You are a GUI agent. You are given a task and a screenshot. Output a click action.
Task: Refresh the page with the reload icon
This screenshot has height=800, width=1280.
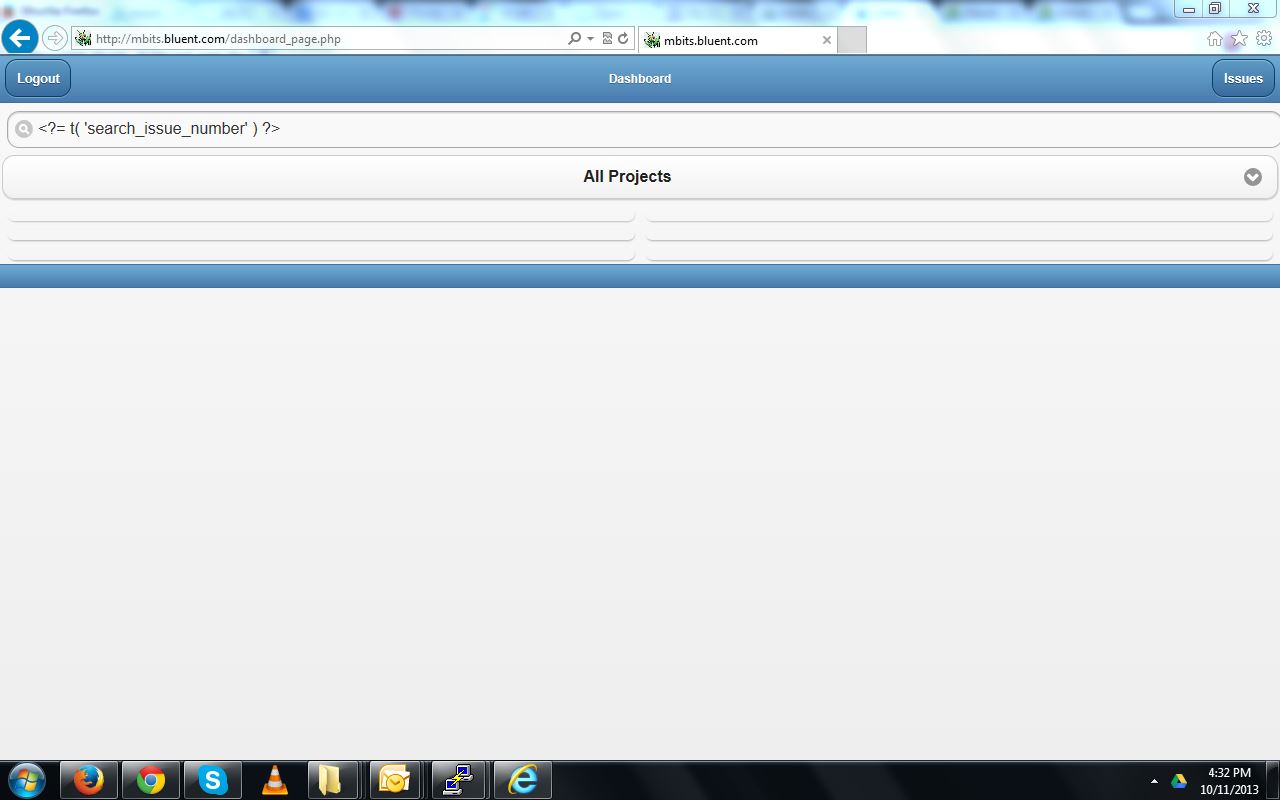tap(623, 39)
